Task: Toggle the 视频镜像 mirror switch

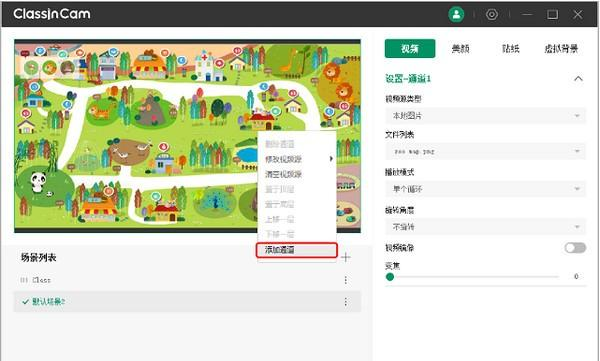Action: click(x=575, y=248)
